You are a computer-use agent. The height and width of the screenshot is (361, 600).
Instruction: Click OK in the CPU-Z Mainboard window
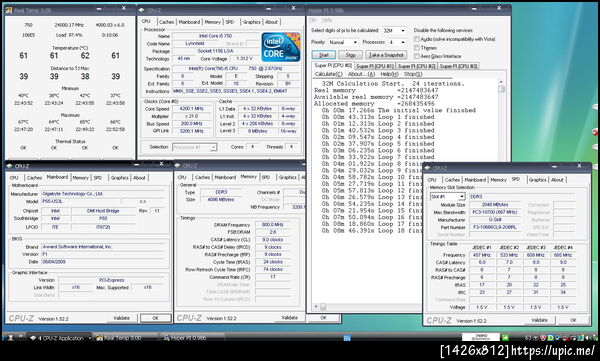click(155, 318)
